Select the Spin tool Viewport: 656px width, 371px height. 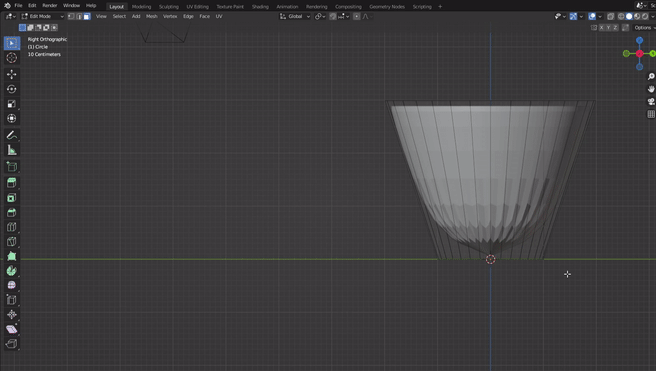12,271
